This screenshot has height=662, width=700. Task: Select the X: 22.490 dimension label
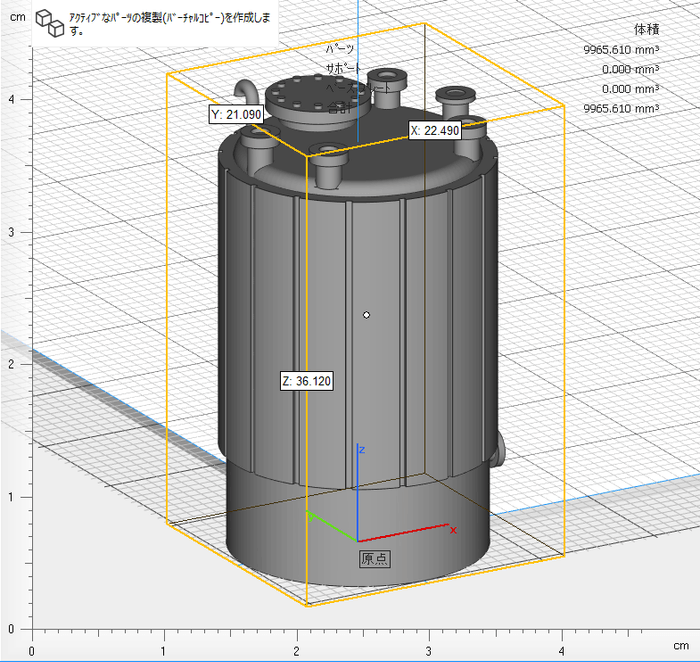(434, 130)
